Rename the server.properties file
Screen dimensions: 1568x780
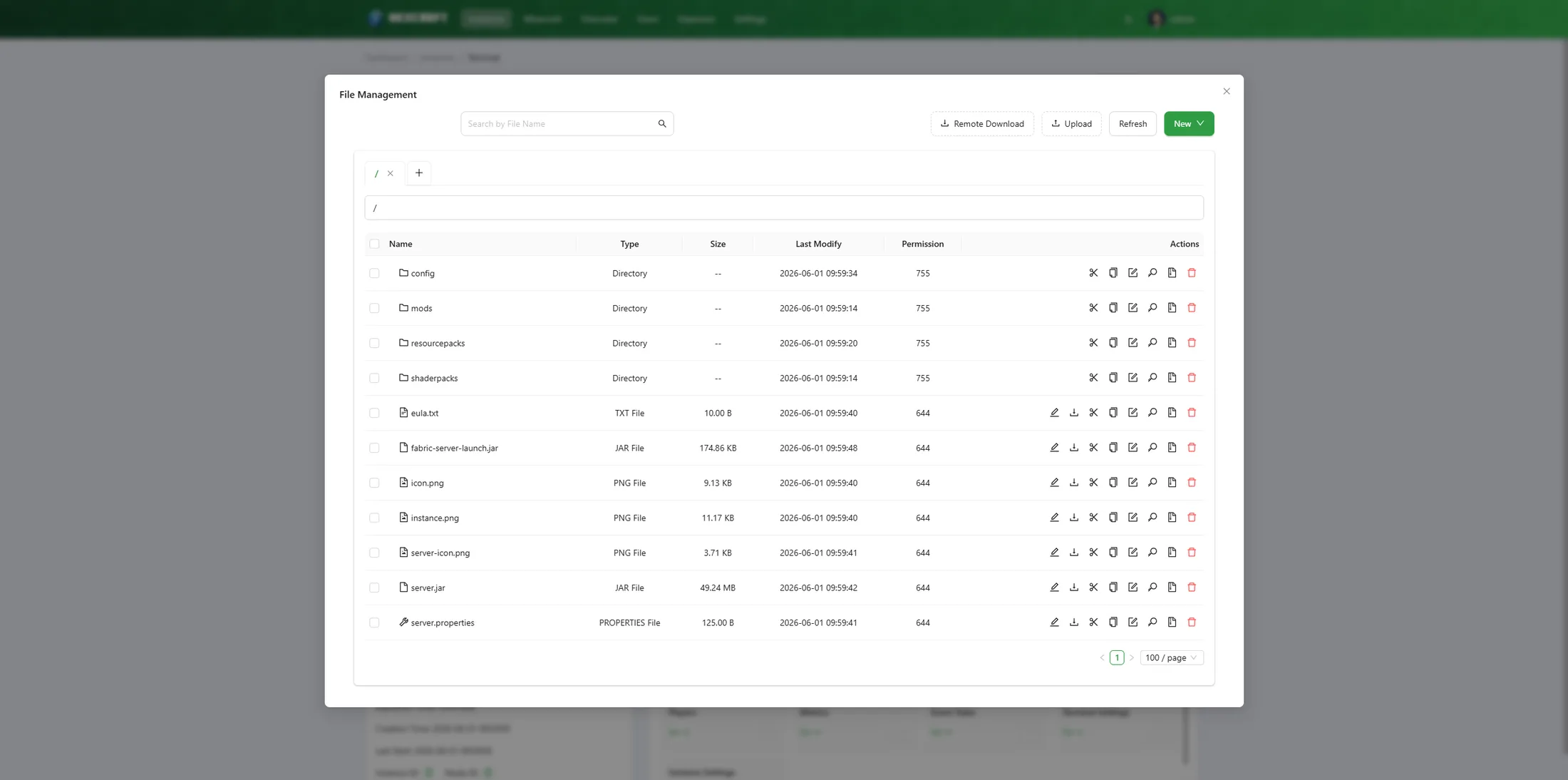tap(1133, 622)
